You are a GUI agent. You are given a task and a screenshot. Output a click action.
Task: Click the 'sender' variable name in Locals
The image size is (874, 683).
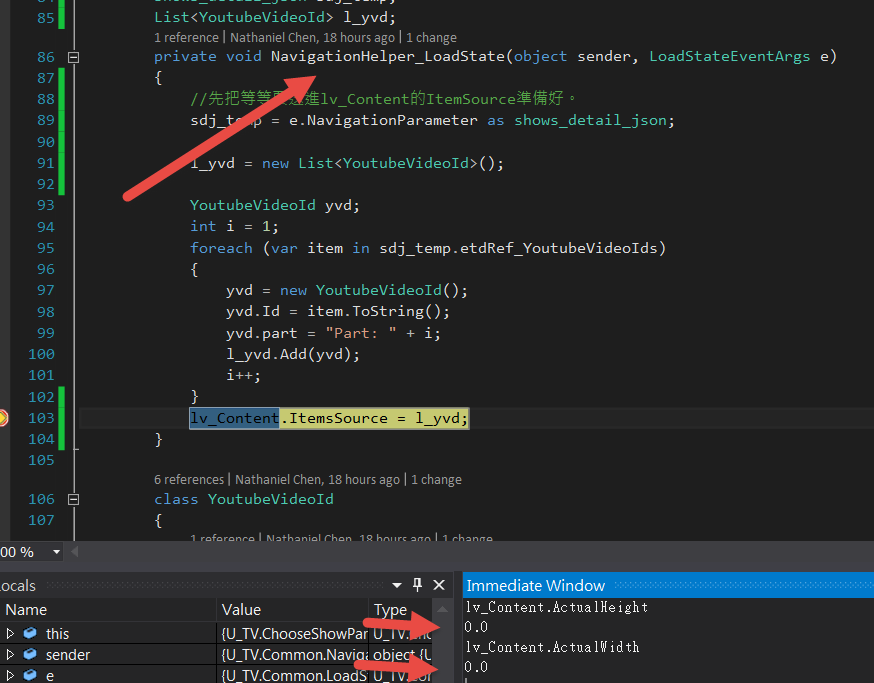[x=68, y=655]
